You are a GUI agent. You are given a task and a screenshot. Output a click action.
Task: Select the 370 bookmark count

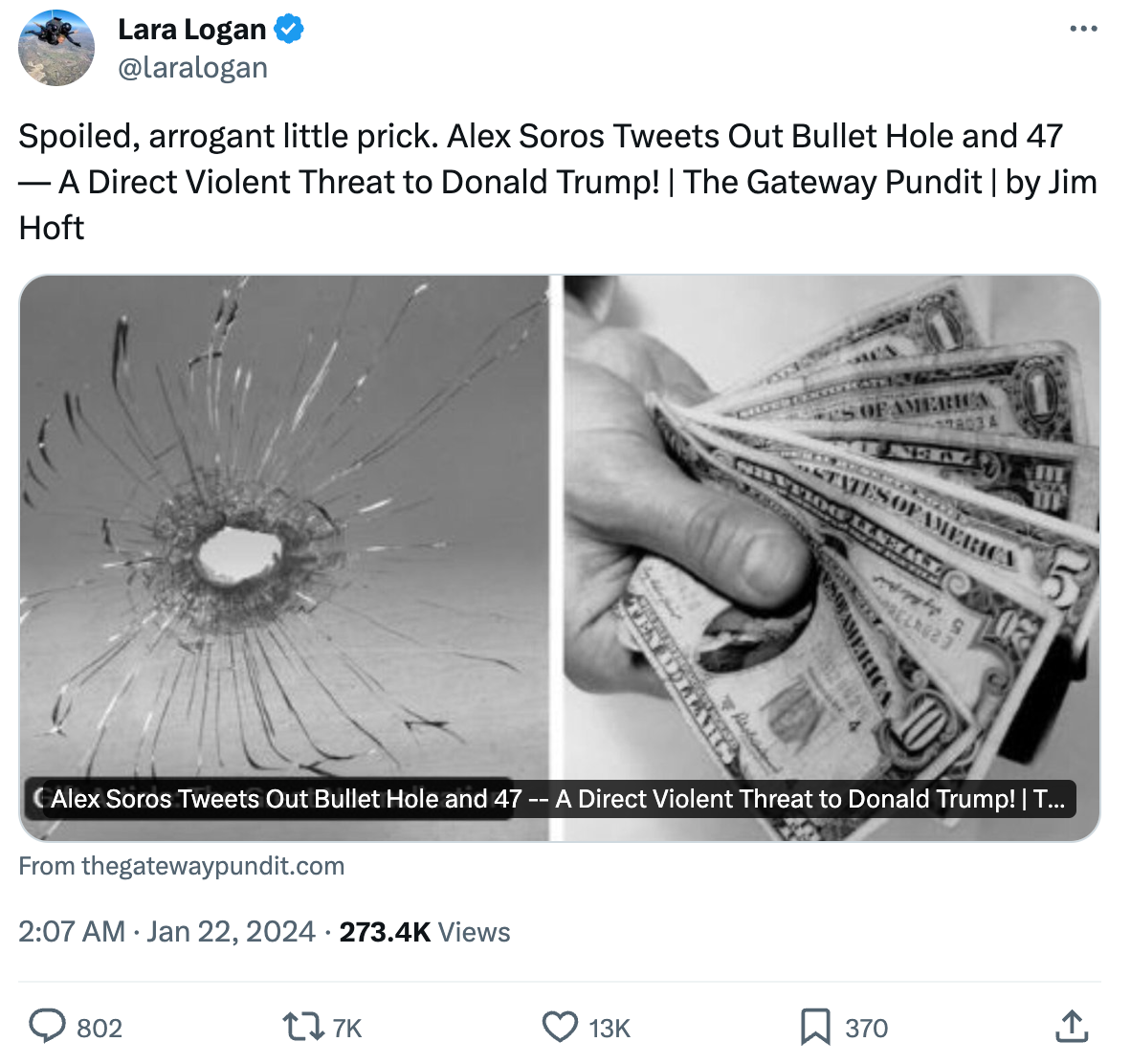pos(863,1027)
